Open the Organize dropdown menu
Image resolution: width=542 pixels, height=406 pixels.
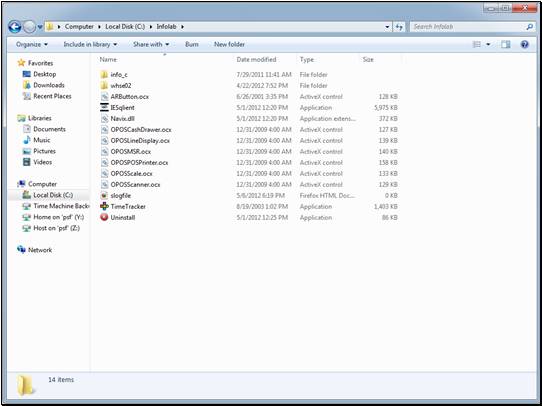coord(32,44)
